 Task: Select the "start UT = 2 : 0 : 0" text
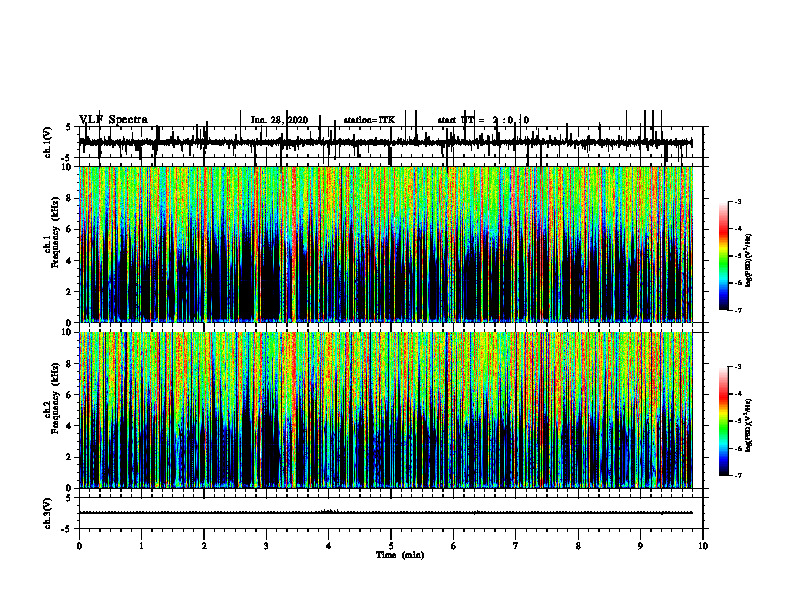click(483, 120)
